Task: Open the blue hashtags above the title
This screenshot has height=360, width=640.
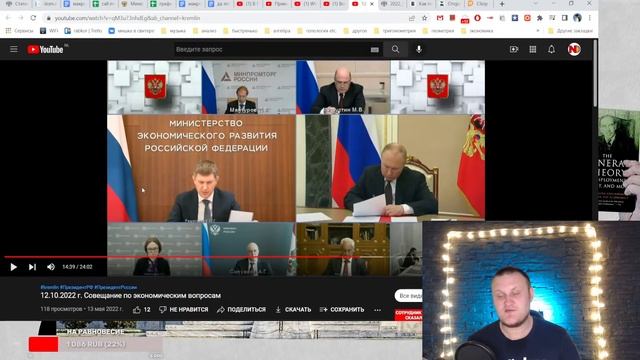Action: (x=89, y=287)
